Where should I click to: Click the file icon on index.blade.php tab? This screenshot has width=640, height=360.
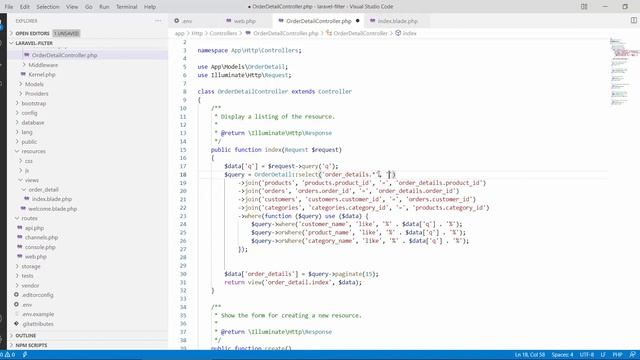[372, 21]
